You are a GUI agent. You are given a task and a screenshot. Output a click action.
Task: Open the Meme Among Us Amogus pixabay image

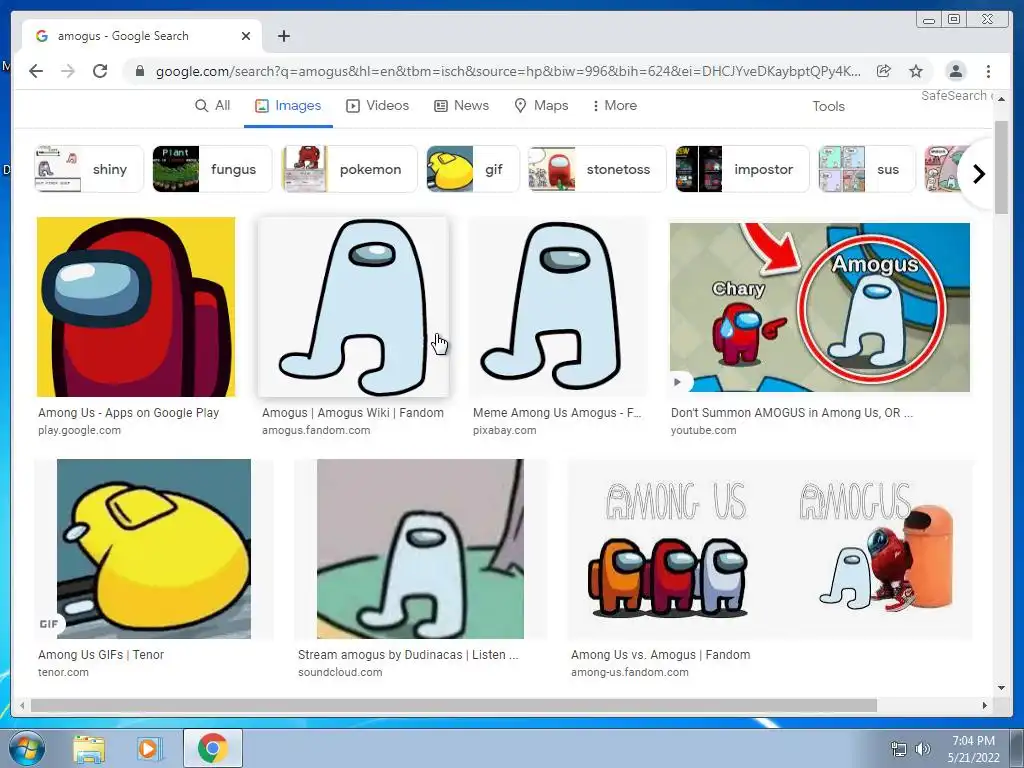558,307
